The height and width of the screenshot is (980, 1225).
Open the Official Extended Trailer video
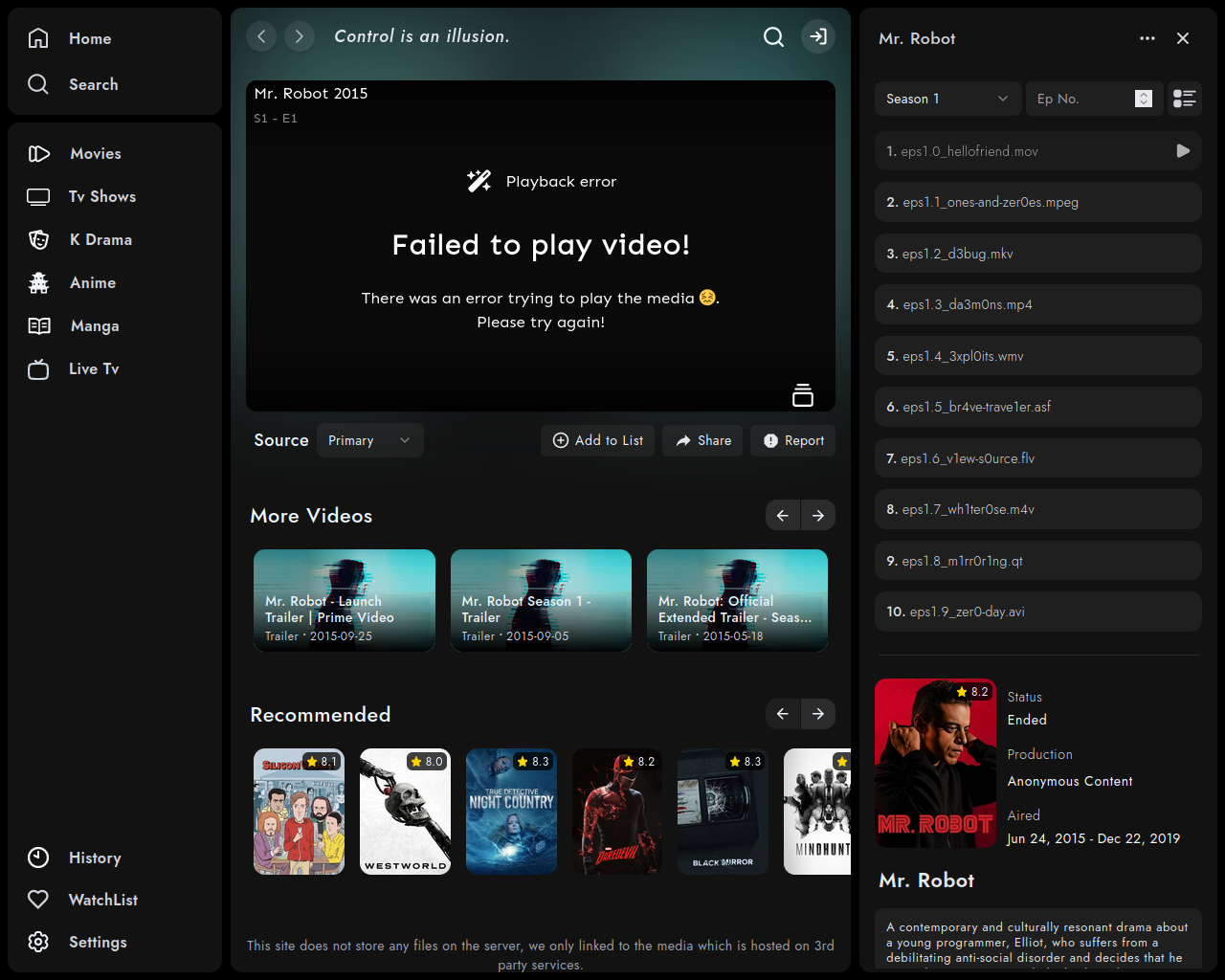[x=737, y=600]
